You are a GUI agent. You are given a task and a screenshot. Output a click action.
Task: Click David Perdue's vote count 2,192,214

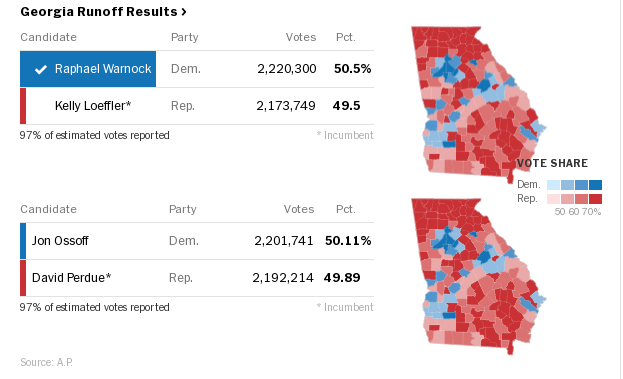click(283, 278)
